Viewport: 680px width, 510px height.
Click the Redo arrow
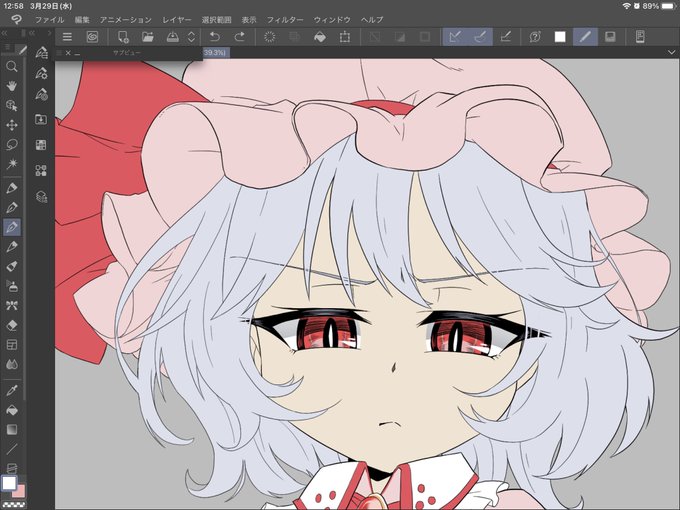pos(239,37)
